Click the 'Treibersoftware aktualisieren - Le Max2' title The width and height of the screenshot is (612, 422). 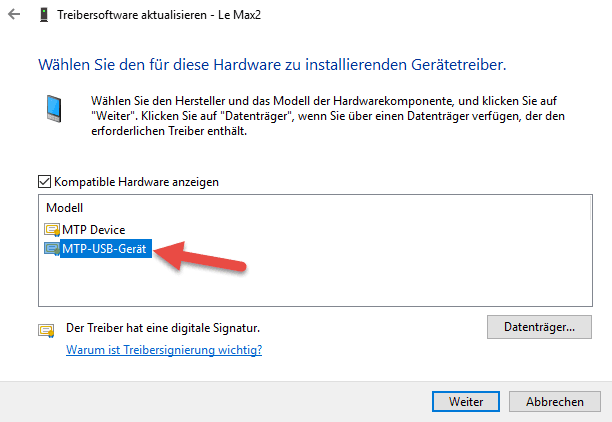point(159,15)
